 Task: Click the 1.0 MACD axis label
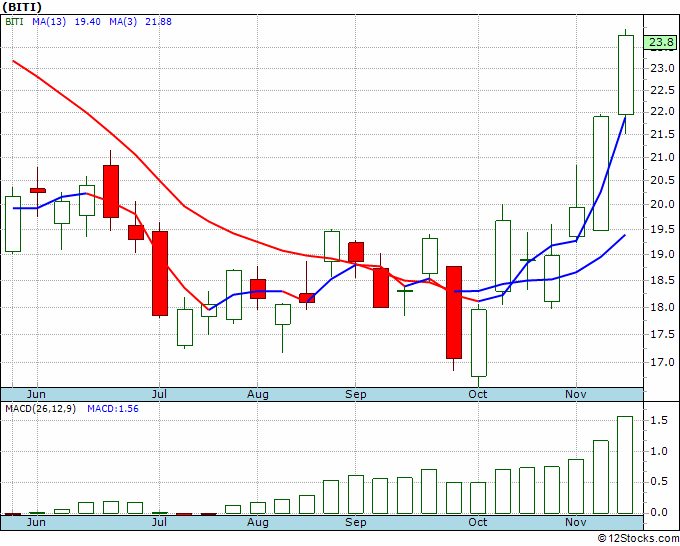pyautogui.click(x=658, y=451)
